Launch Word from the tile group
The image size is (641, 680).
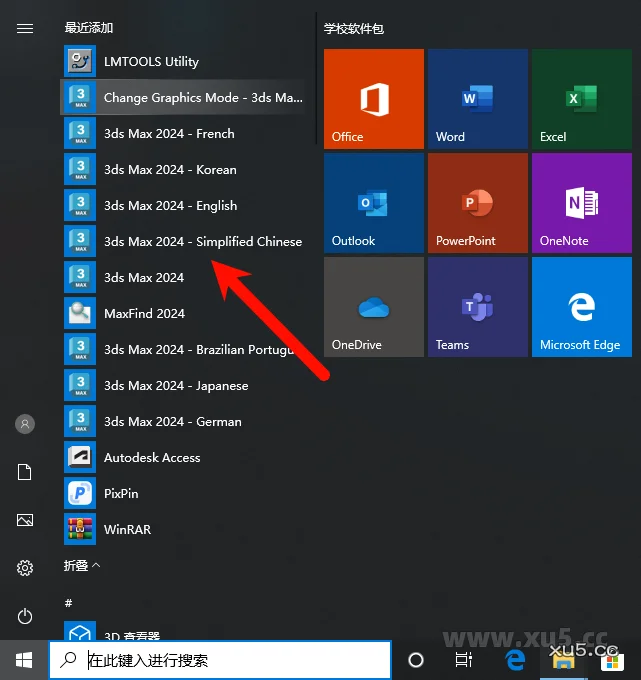click(477, 99)
